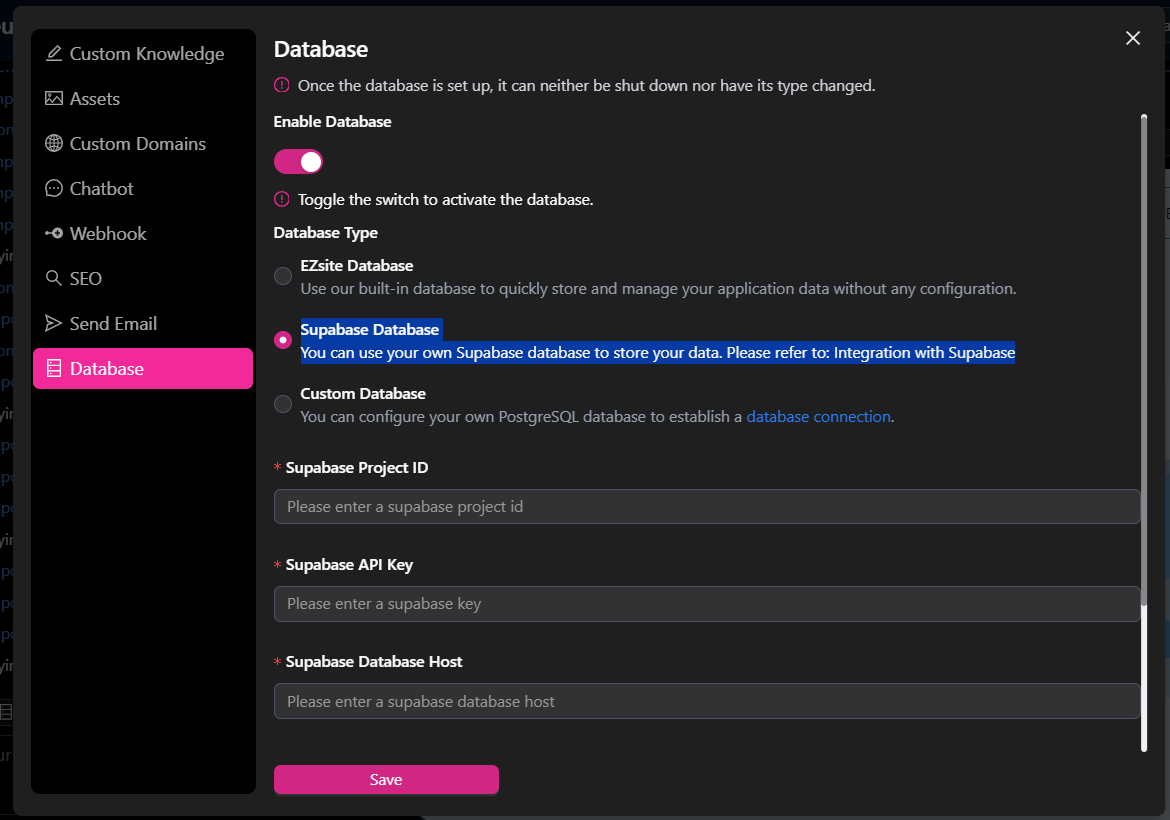Turn off the Enable Database switch
The width and height of the screenshot is (1170, 820).
tap(298, 161)
